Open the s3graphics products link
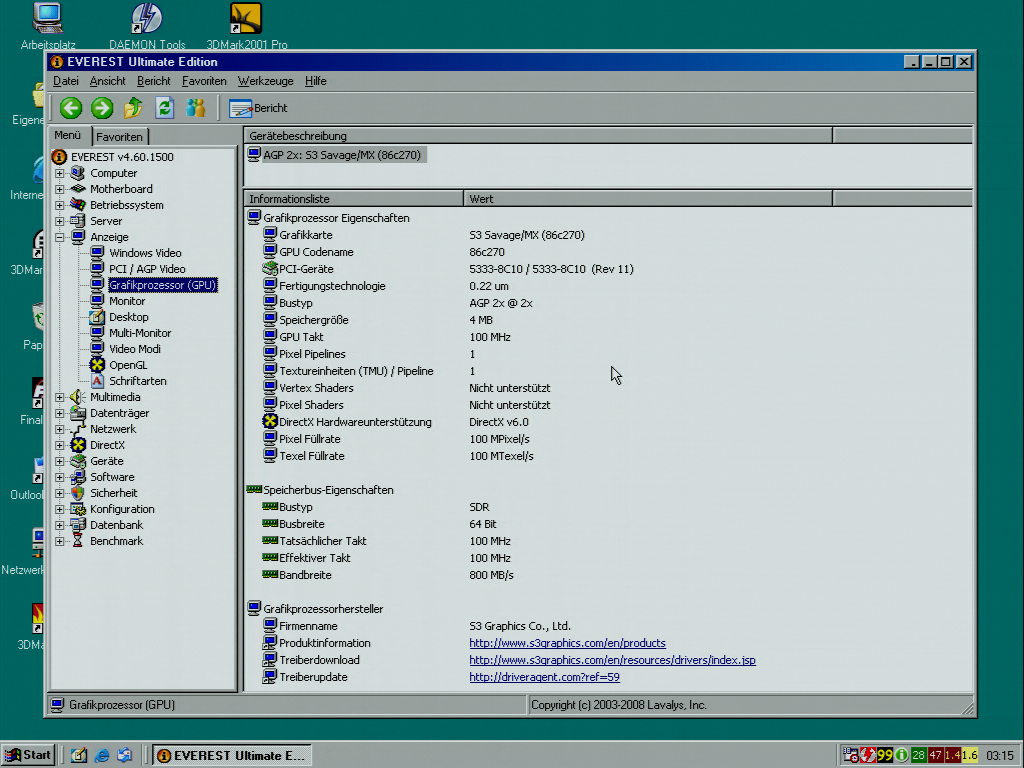This screenshot has width=1024, height=768. [567, 643]
